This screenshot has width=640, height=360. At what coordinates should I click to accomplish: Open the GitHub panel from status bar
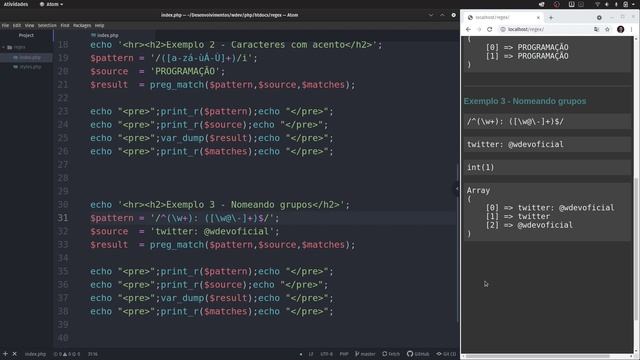[418, 354]
